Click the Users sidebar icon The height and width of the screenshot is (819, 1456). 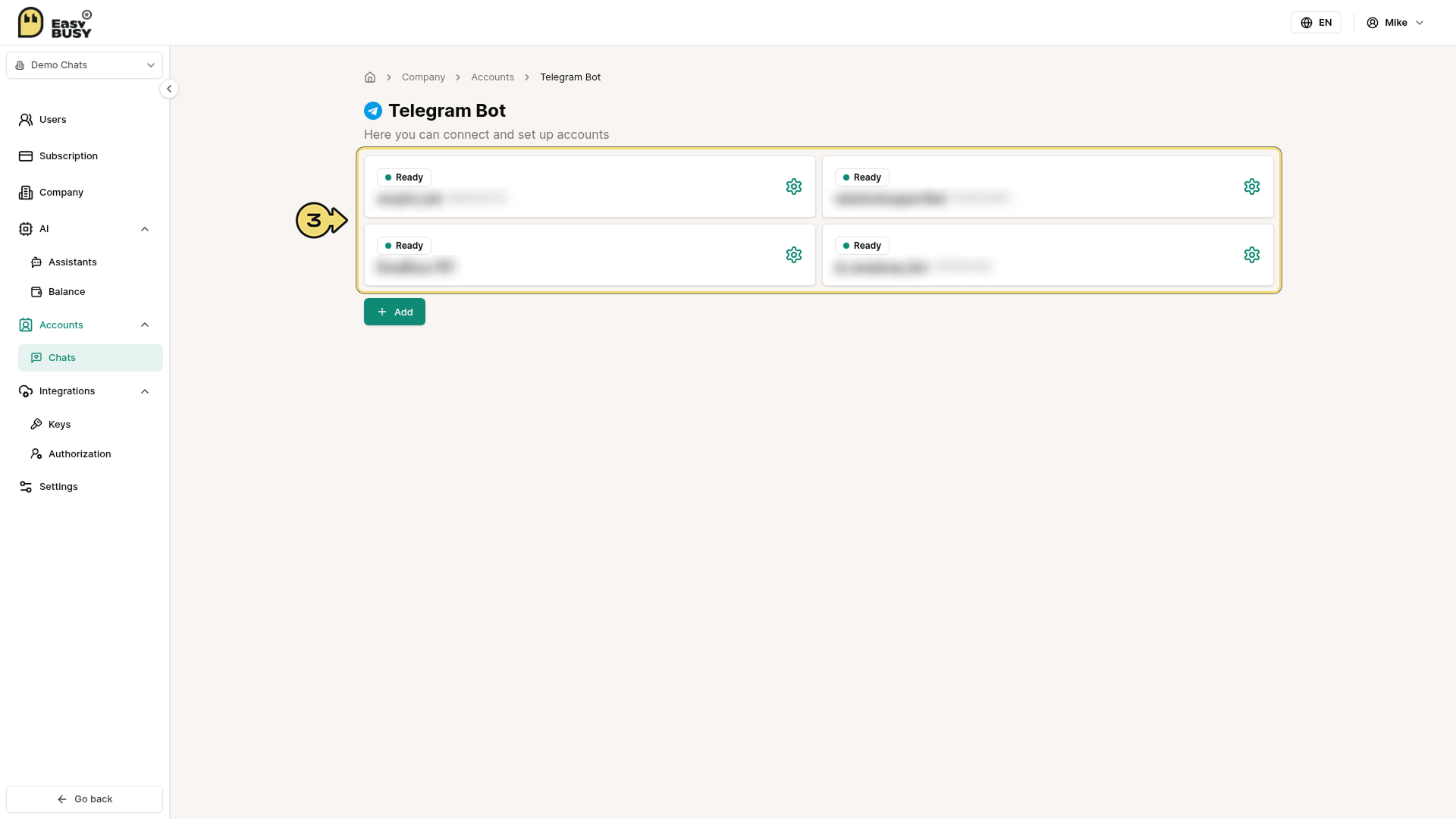click(26, 120)
